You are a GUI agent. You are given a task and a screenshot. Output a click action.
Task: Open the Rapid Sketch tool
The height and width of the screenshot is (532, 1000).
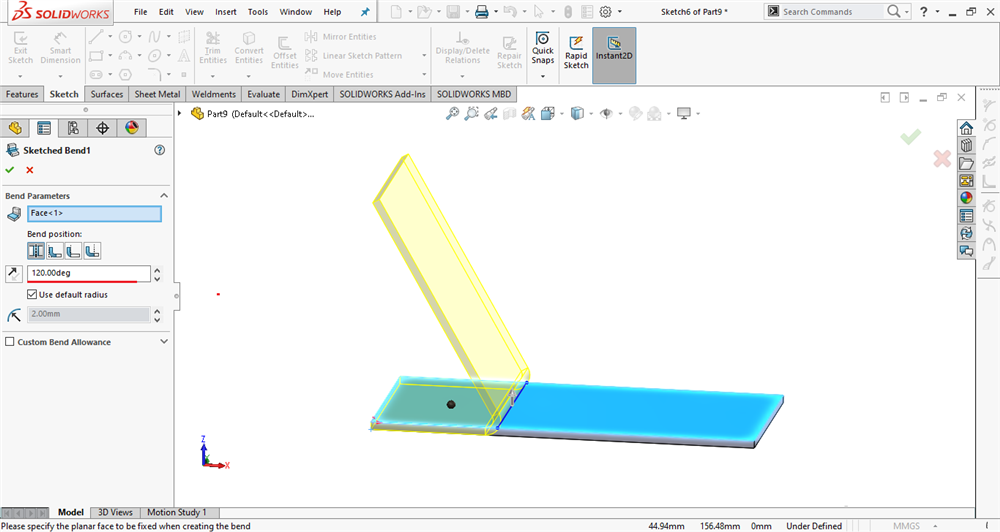576,52
